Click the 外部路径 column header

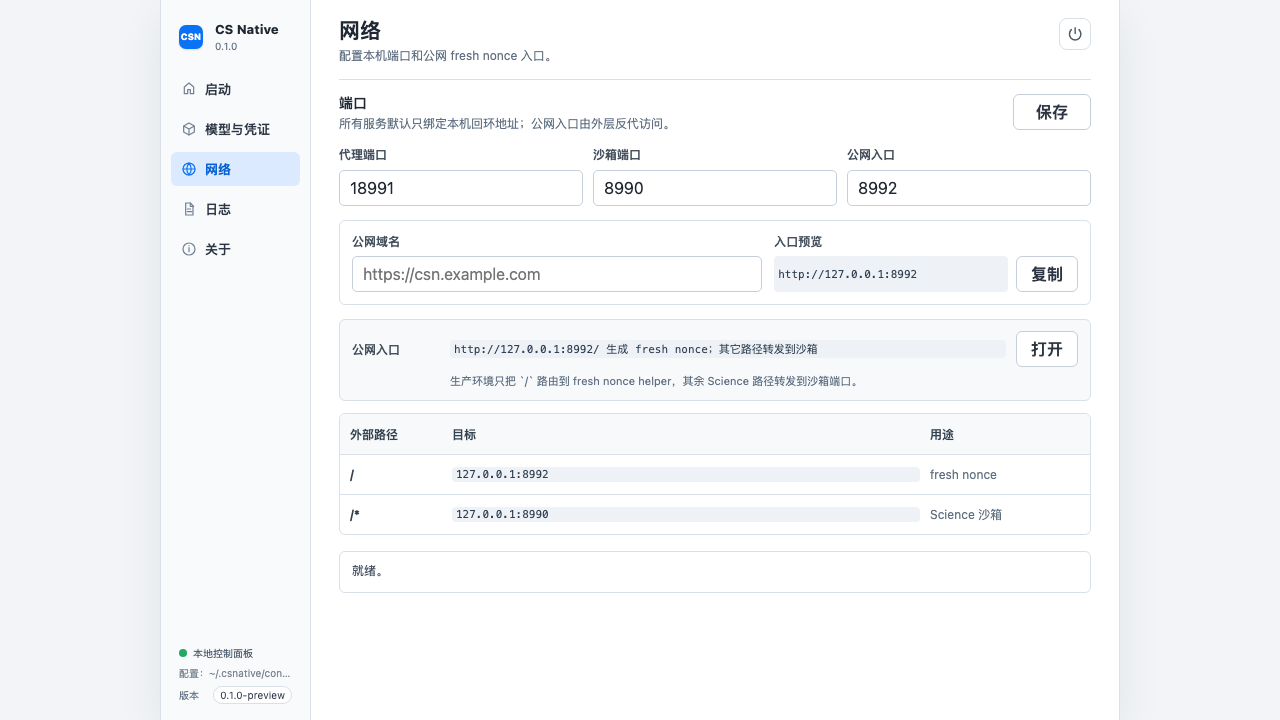[374, 435]
